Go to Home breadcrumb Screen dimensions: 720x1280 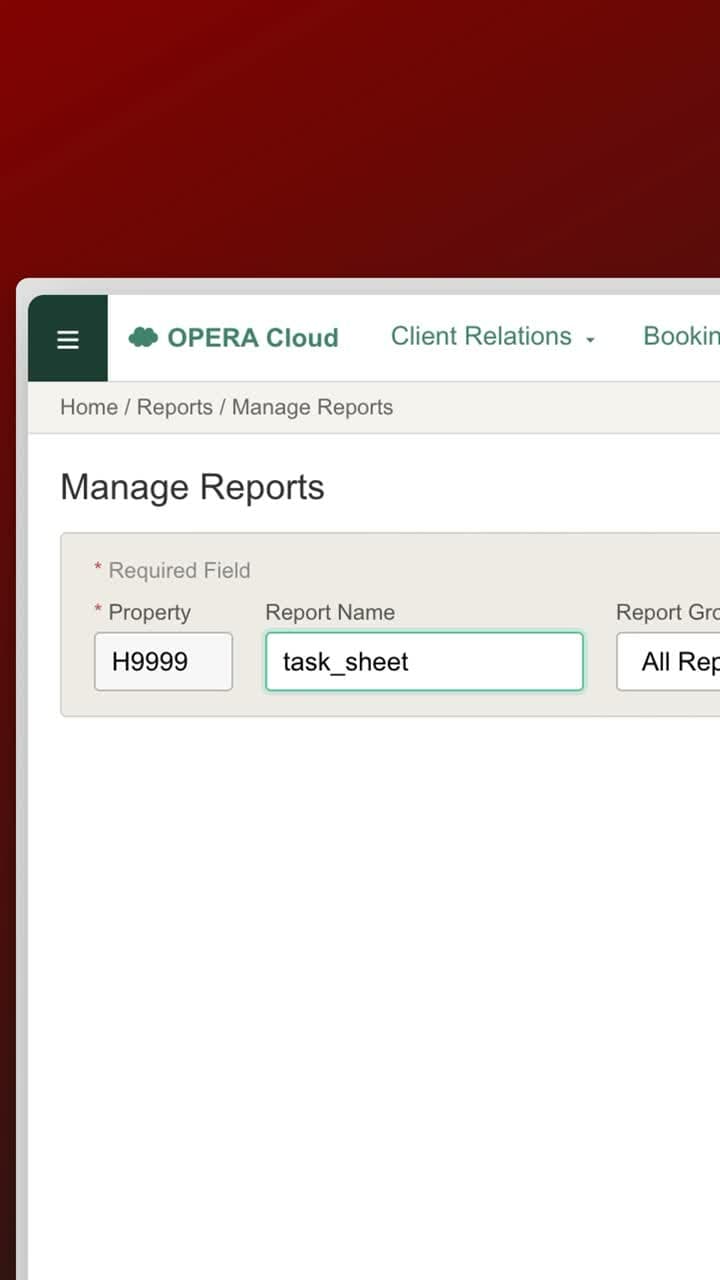click(89, 407)
